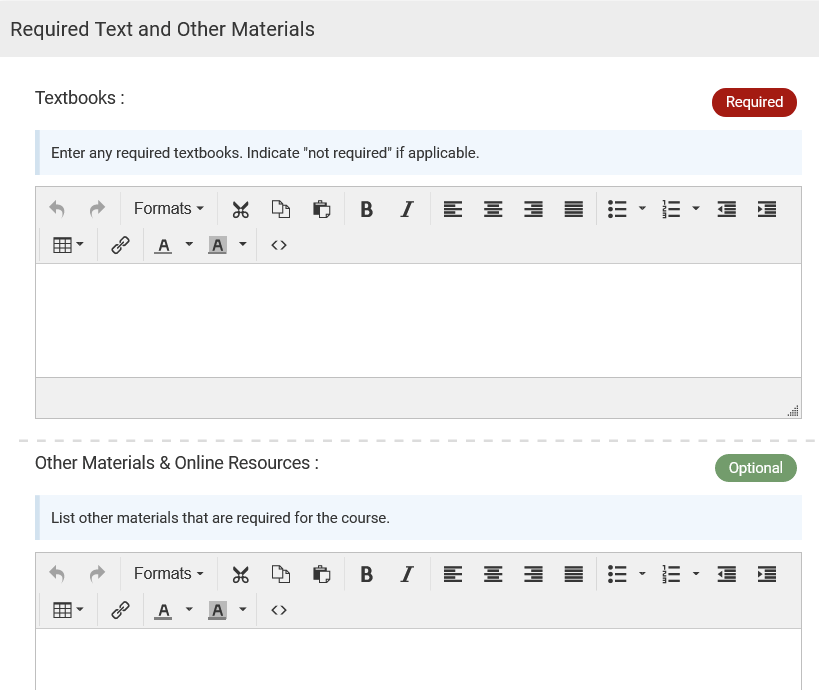
Task: Apply background color in Other Materials editor
Action: click(x=217, y=610)
